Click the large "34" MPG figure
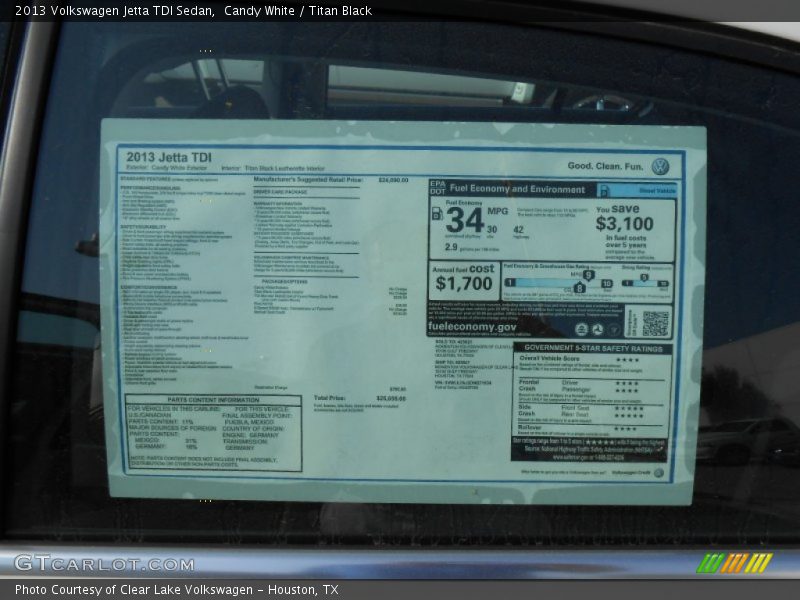This screenshot has height=600, width=800. pos(464,220)
